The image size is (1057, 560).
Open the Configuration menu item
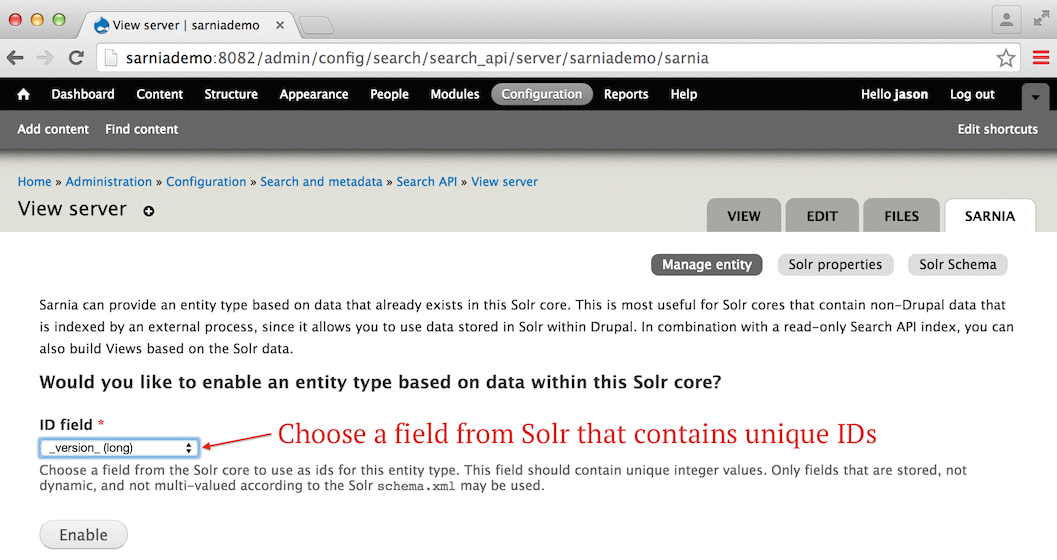coord(541,94)
